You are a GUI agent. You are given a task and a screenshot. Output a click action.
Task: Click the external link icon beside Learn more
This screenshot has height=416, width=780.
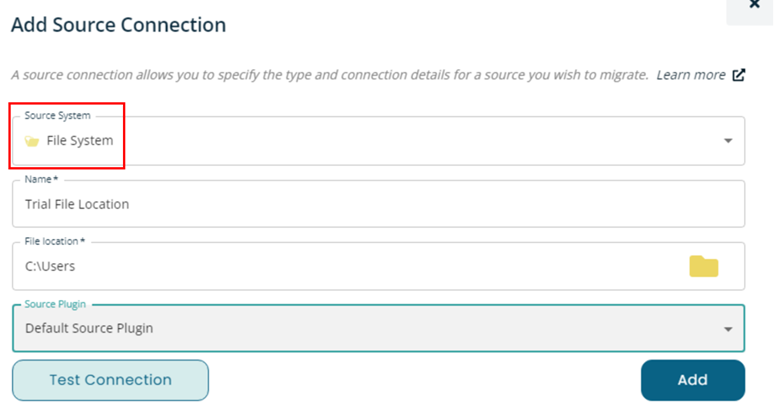point(738,75)
